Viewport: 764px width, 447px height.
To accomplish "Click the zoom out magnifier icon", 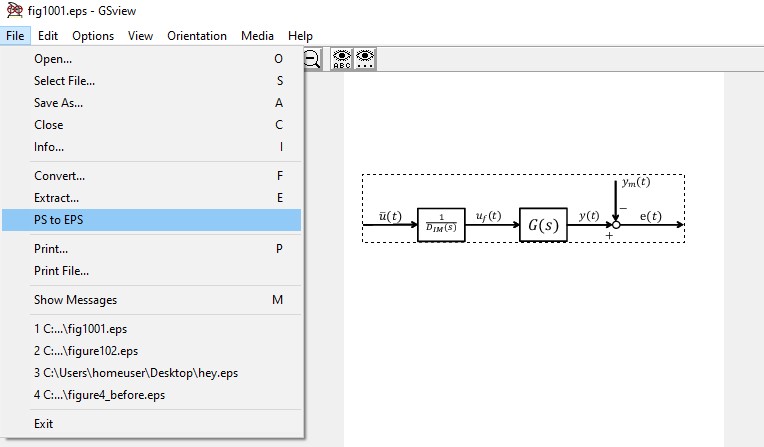I will (313, 60).
